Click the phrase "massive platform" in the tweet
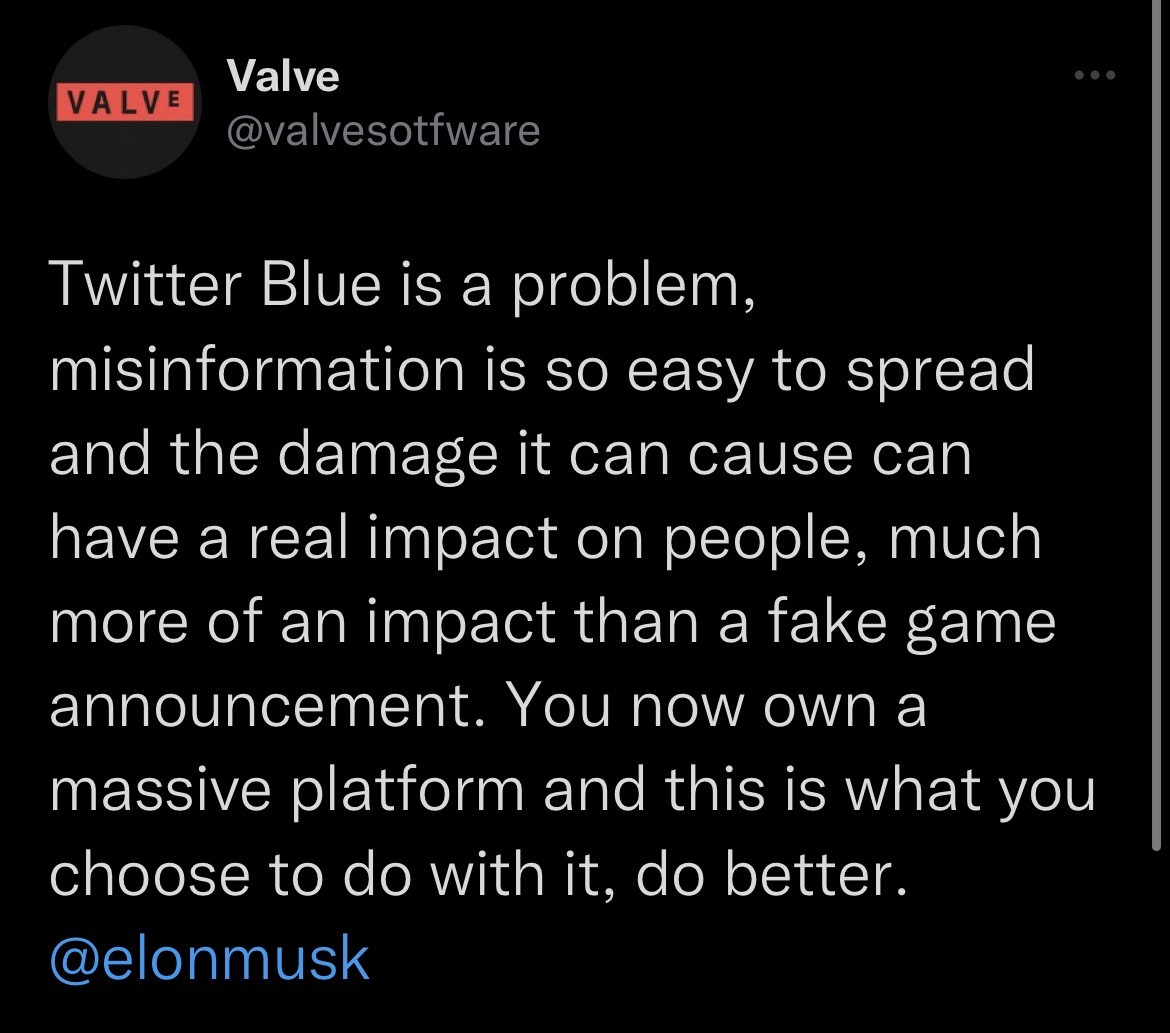 click(x=287, y=791)
